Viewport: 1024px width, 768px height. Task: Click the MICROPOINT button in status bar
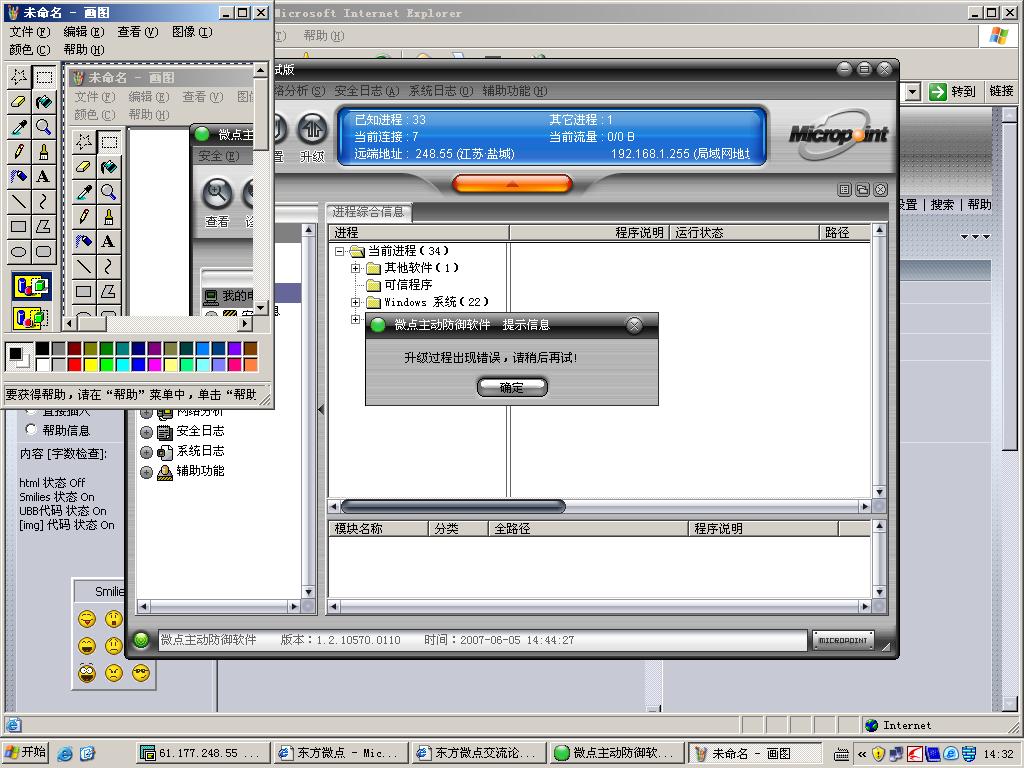coord(843,641)
